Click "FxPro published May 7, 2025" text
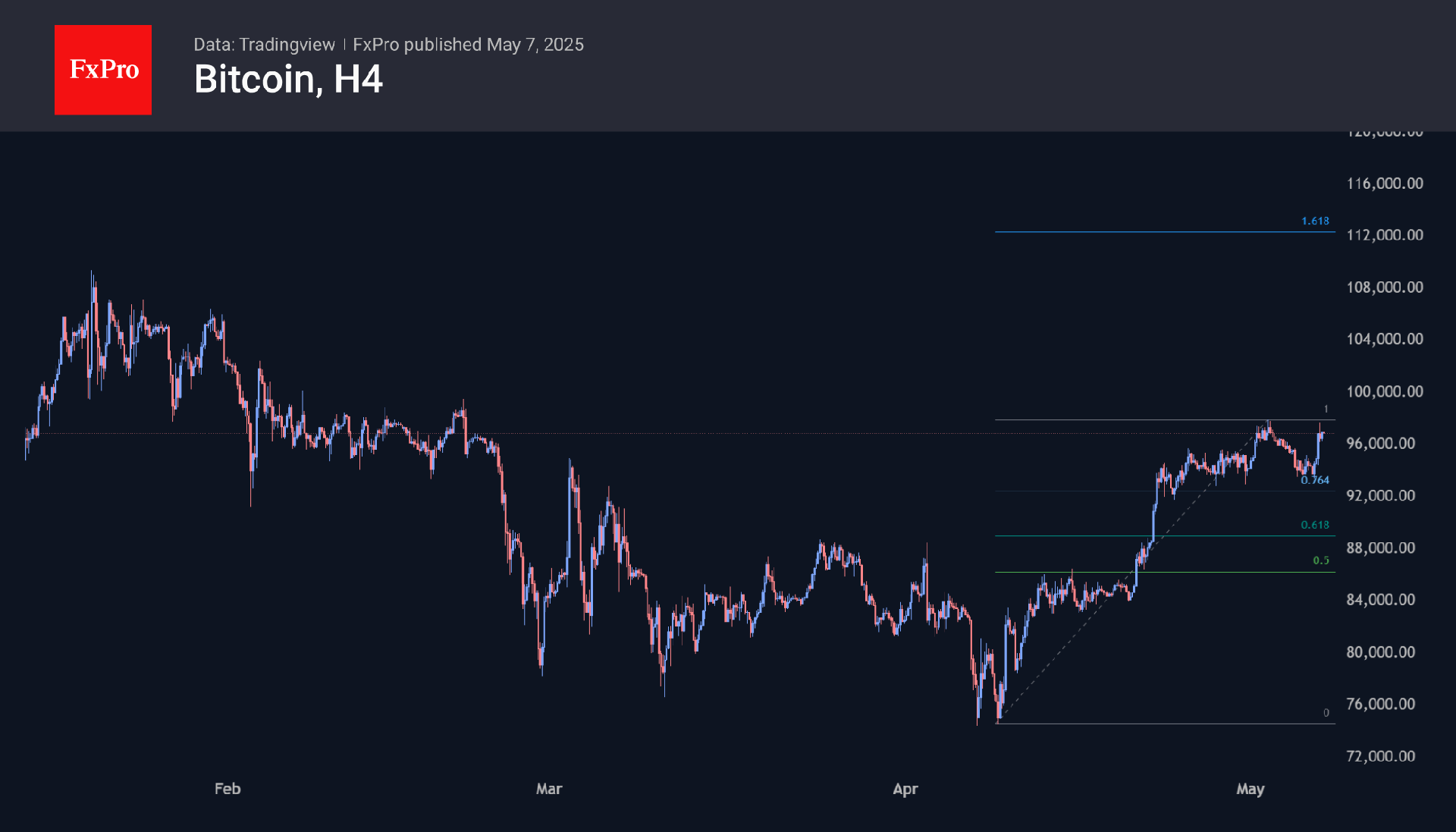Image resolution: width=1456 pixels, height=832 pixels. tap(468, 45)
